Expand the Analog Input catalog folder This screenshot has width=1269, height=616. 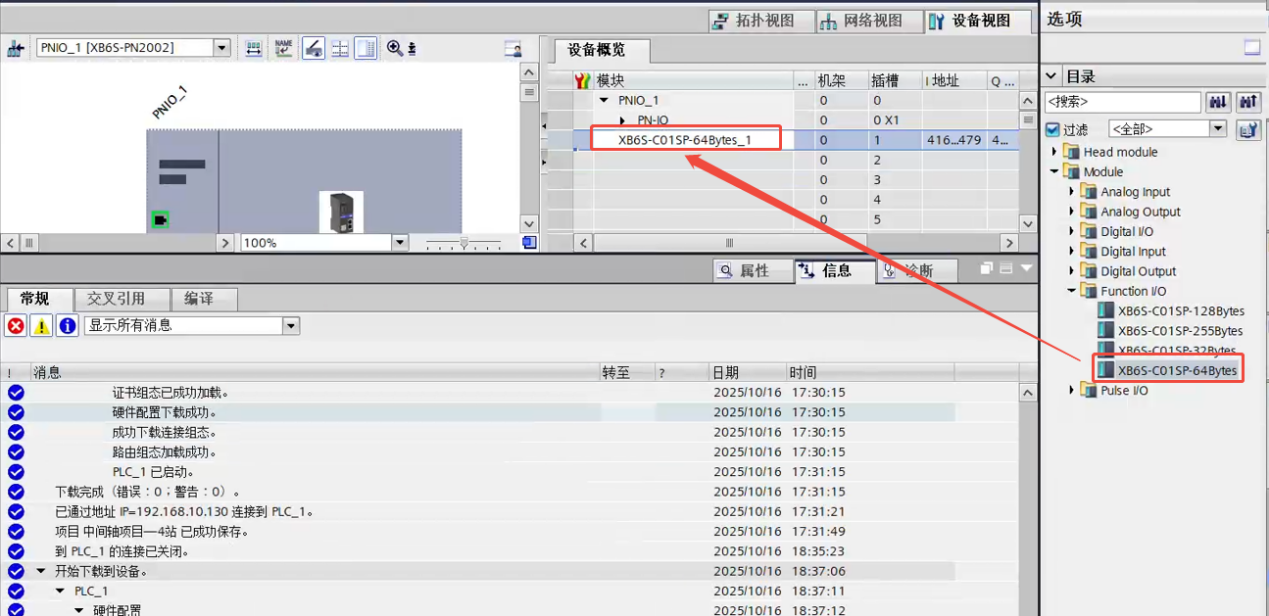point(1072,192)
